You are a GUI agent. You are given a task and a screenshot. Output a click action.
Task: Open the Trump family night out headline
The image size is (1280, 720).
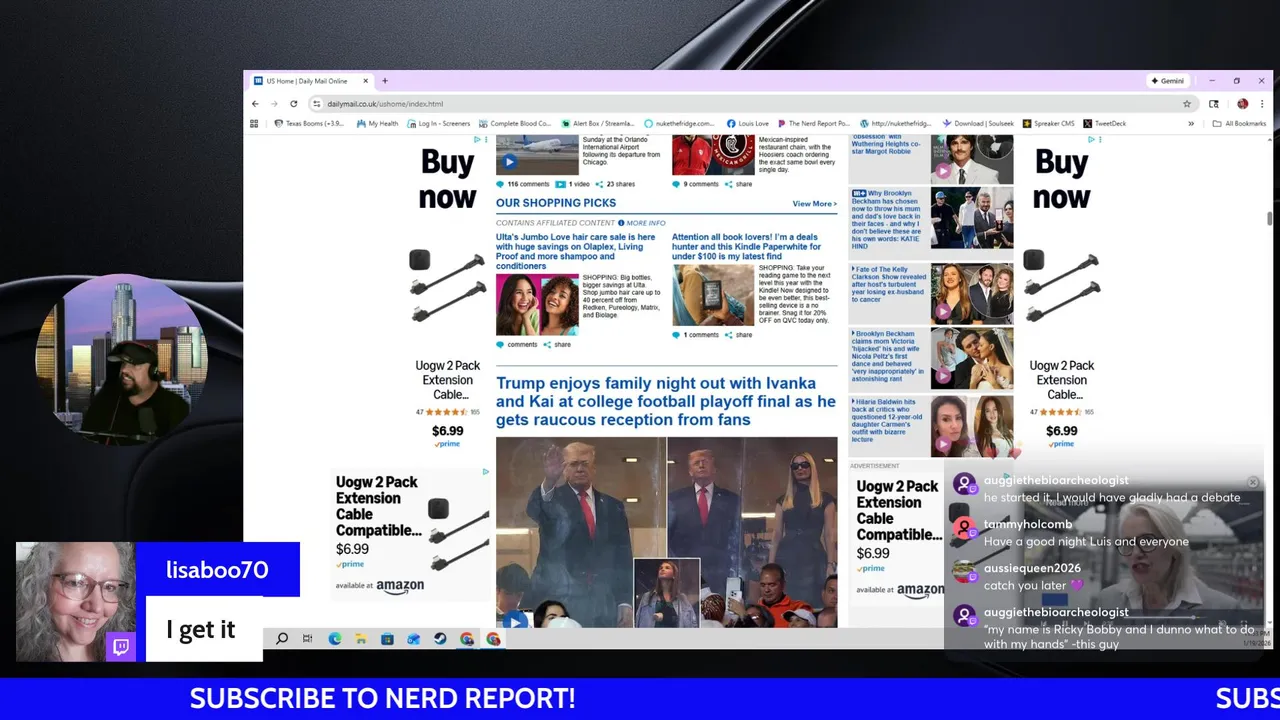666,401
